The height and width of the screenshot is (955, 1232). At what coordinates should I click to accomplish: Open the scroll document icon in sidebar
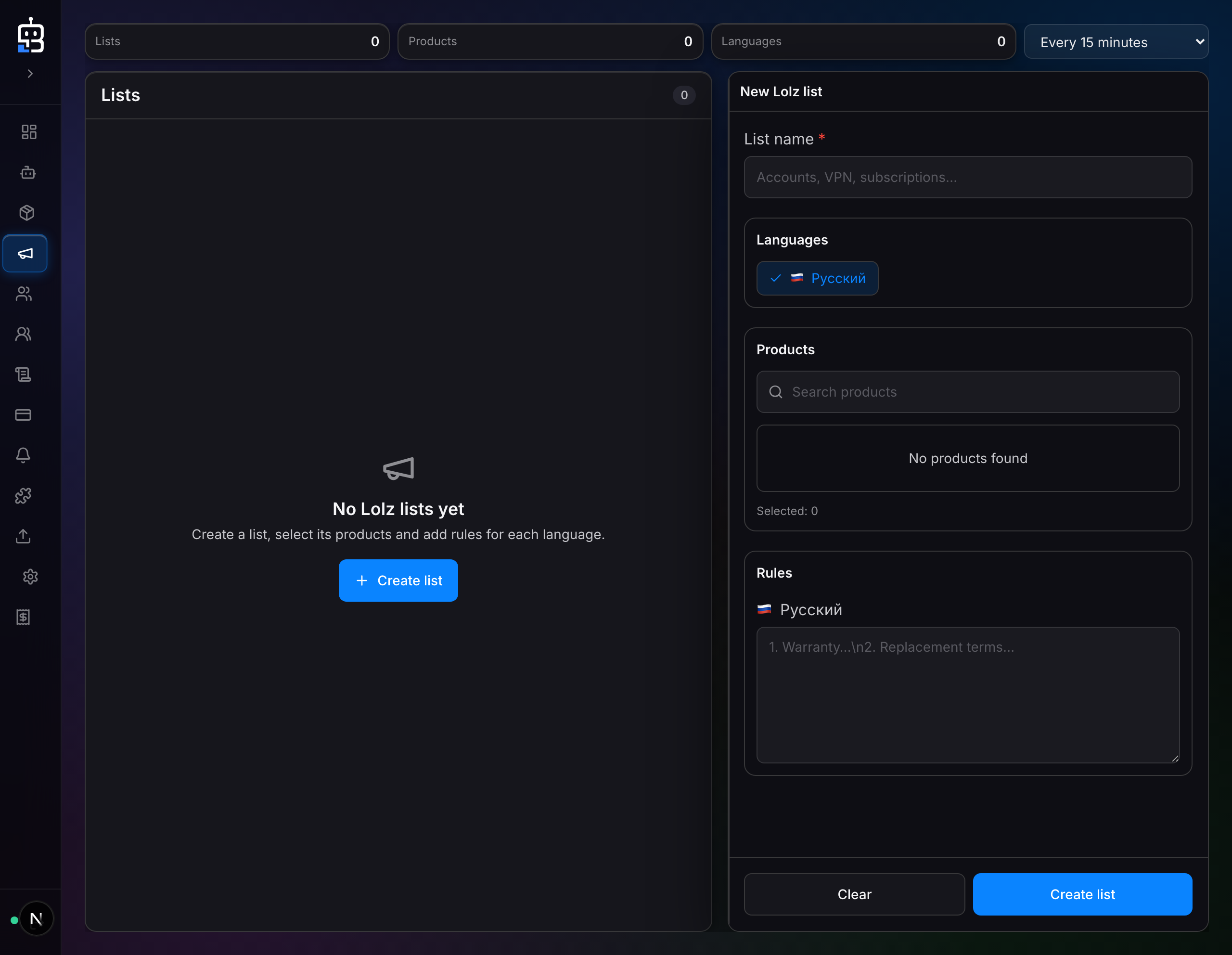click(23, 374)
